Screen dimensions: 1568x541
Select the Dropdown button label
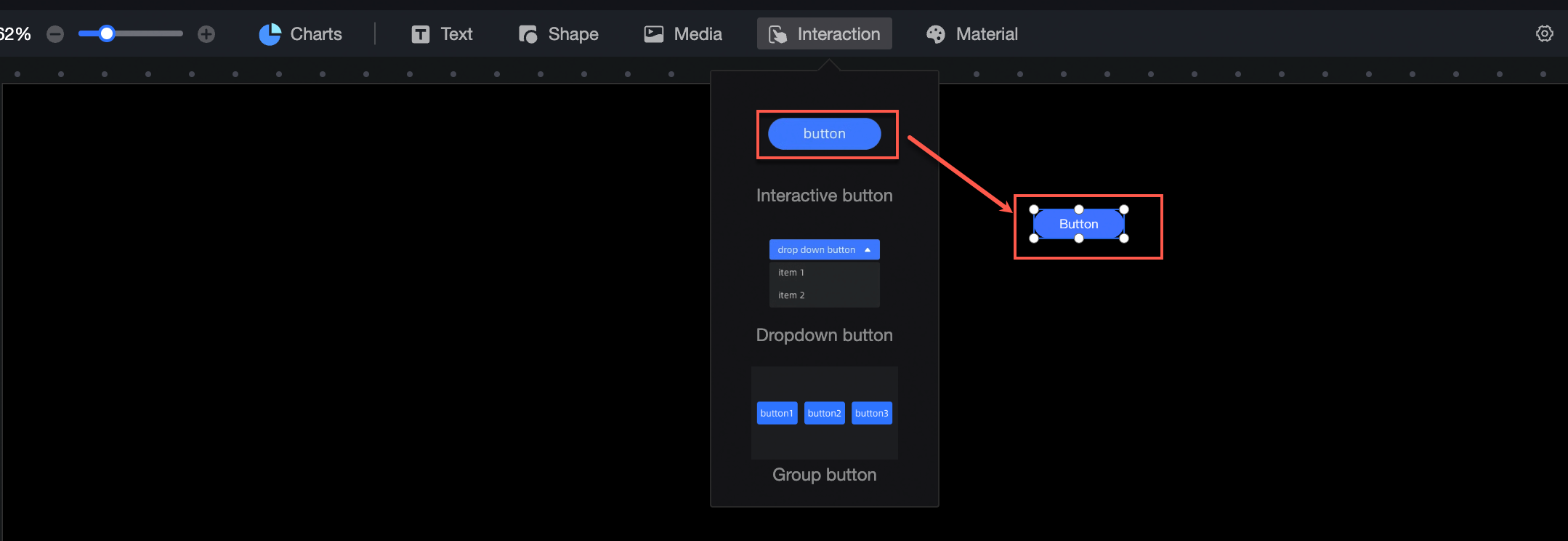825,335
